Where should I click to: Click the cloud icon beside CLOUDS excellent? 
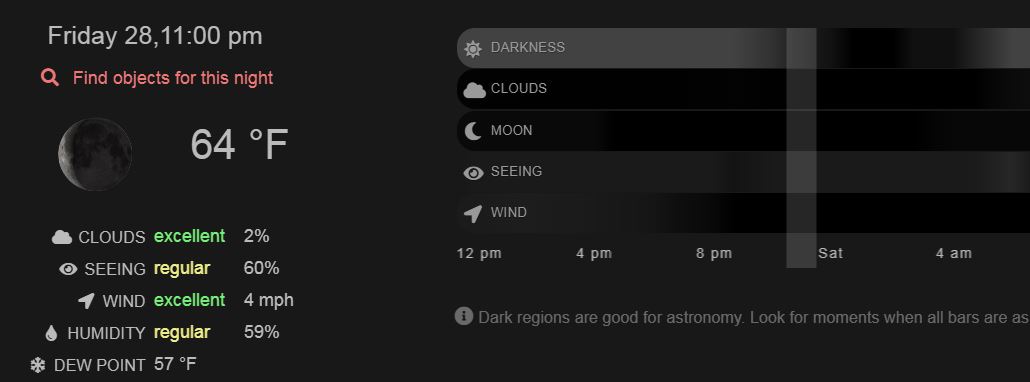point(62,237)
